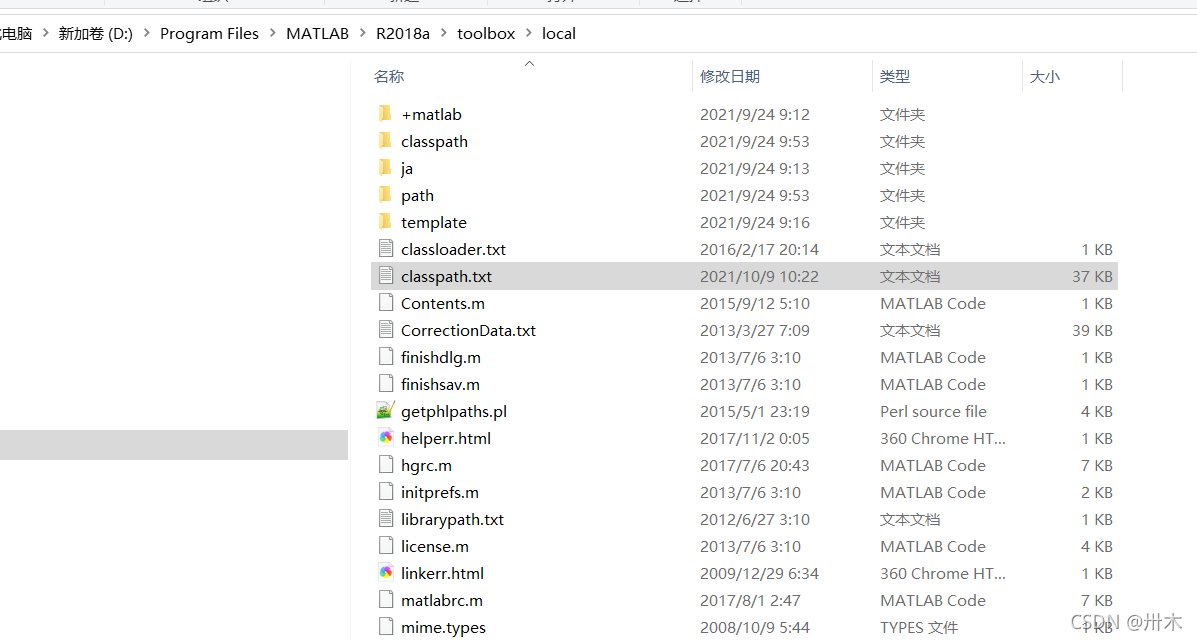Click date 2021/10/9 10:22 of classpath.txt
Image resolution: width=1197 pixels, height=640 pixels.
coord(759,276)
